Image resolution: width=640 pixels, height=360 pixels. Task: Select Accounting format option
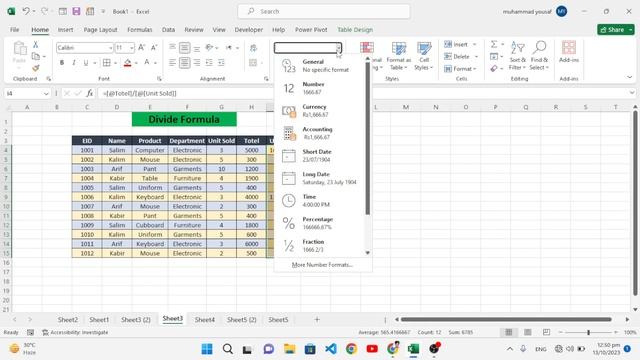click(x=320, y=133)
